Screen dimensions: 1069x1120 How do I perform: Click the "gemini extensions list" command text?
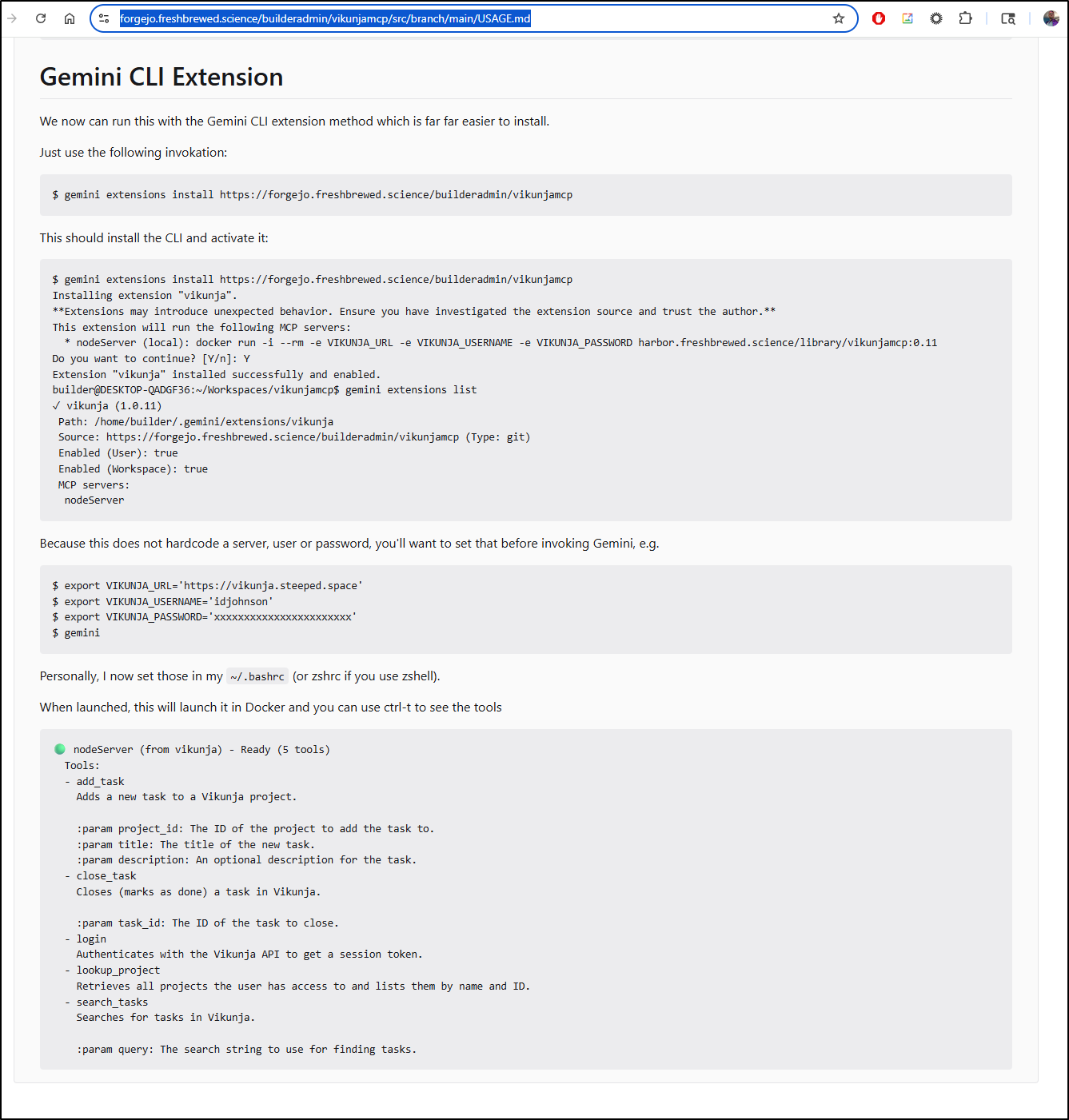(x=411, y=390)
